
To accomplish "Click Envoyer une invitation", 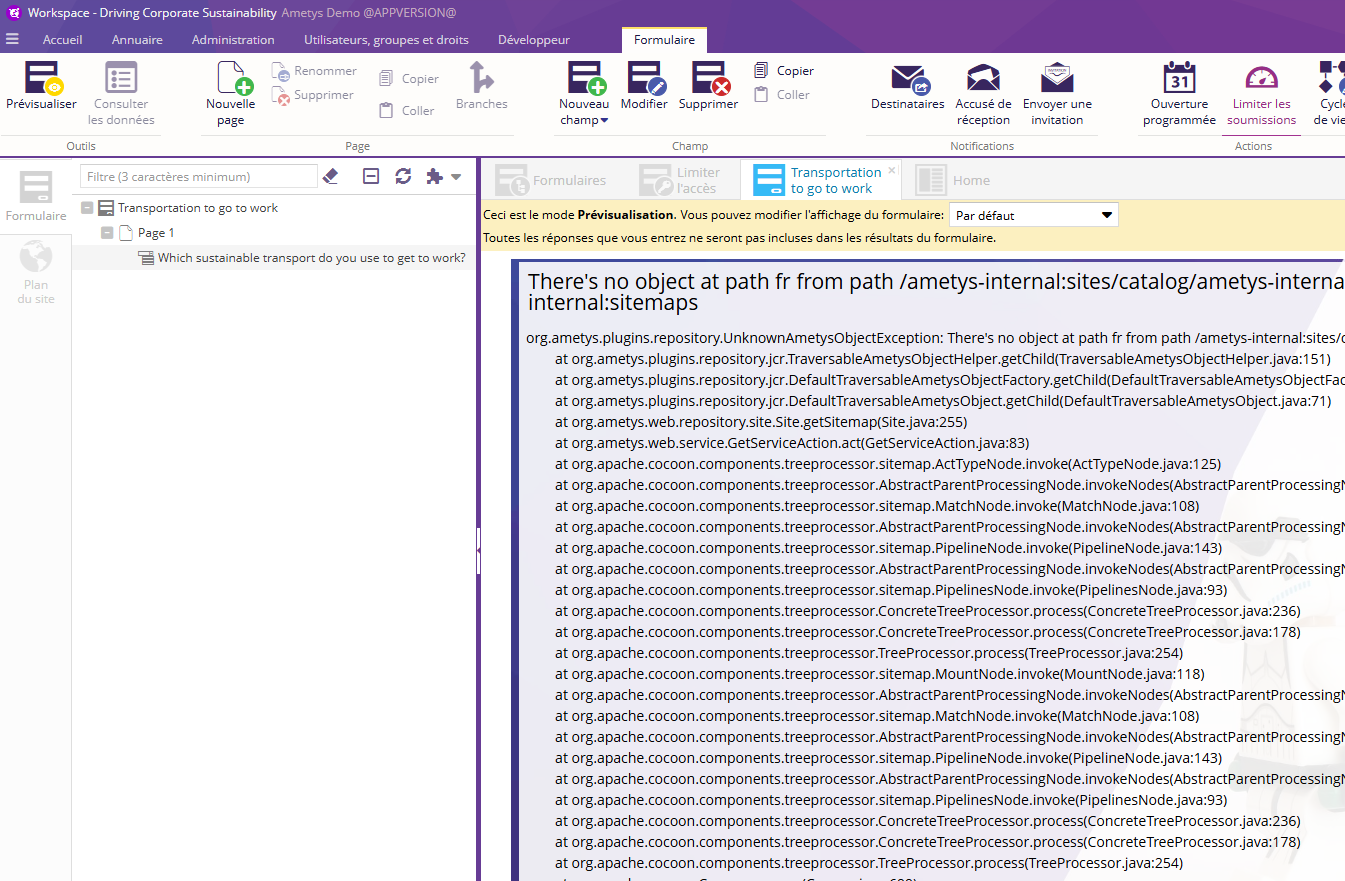I will point(1057,94).
